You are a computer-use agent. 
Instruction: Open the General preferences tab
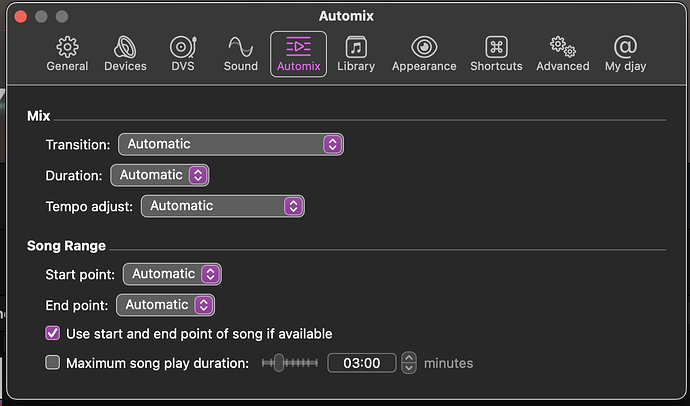pos(67,54)
